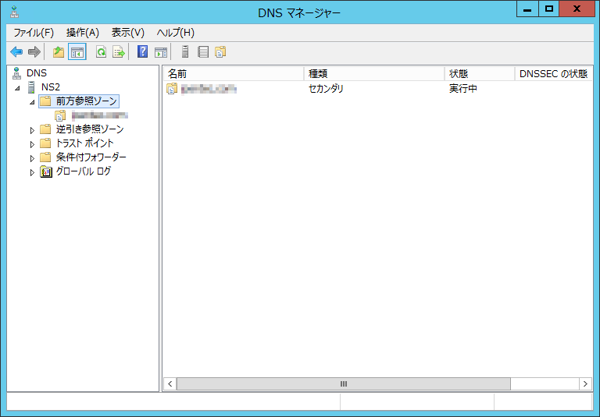Click the 実行中 status cell
Screen dimensions: 600x417
coord(463,89)
